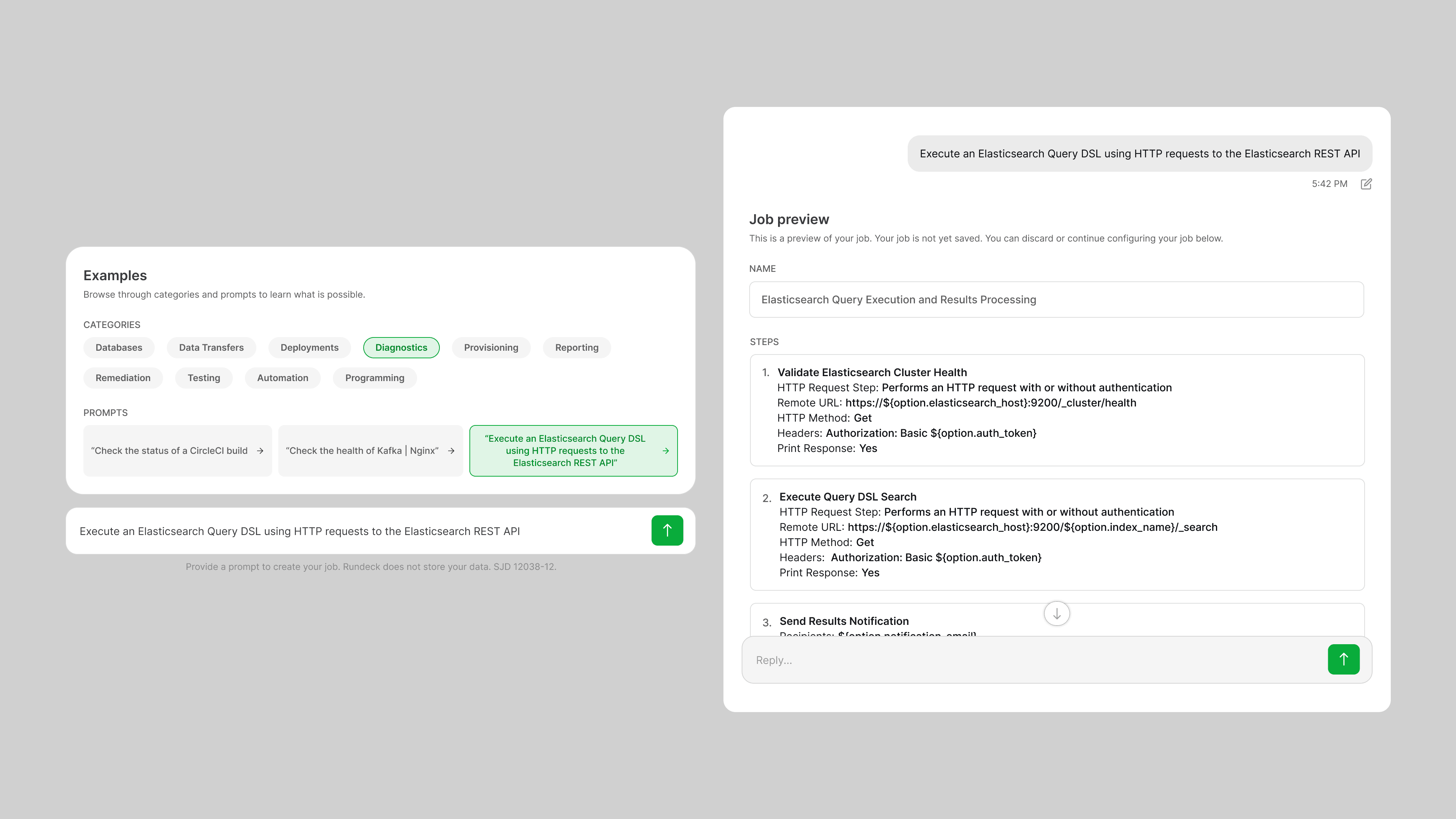The height and width of the screenshot is (819, 1456).
Task: Toggle the Provisioning category filter
Action: tap(491, 348)
